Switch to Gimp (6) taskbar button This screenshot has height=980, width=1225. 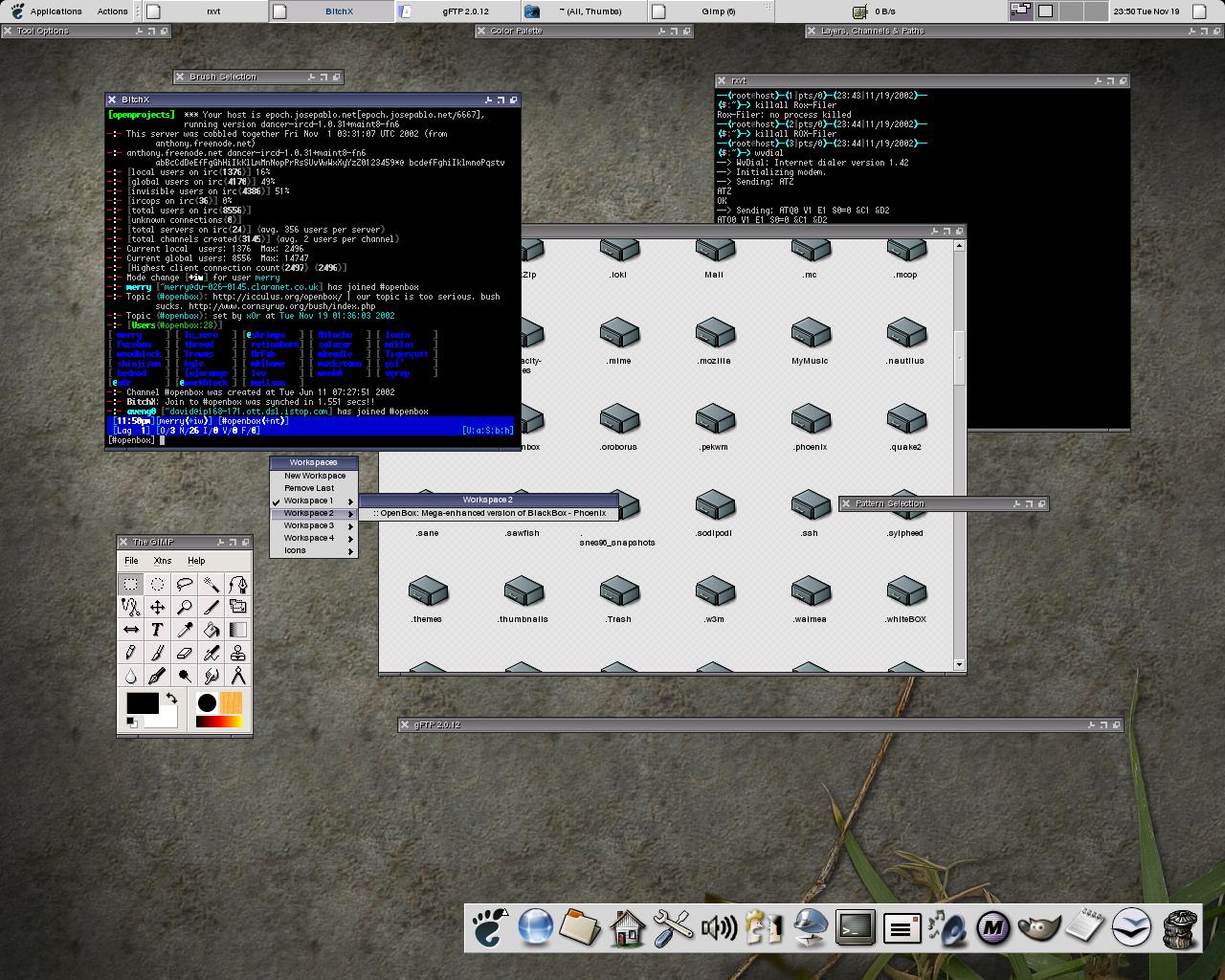click(710, 11)
